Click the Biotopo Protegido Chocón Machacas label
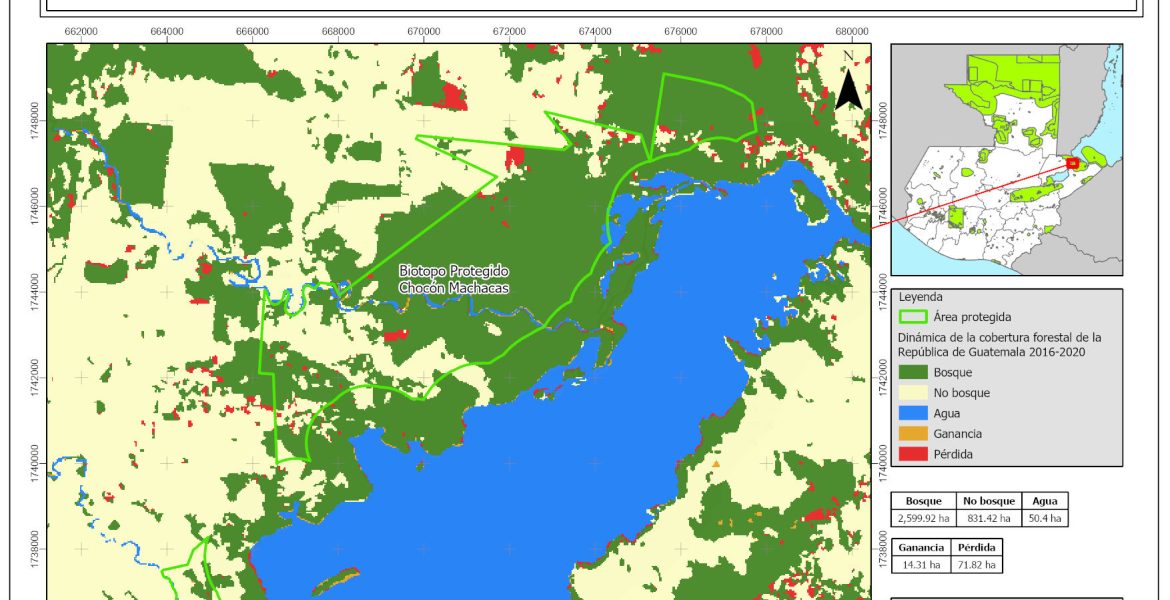Image resolution: width=1170 pixels, height=600 pixels. [454, 279]
